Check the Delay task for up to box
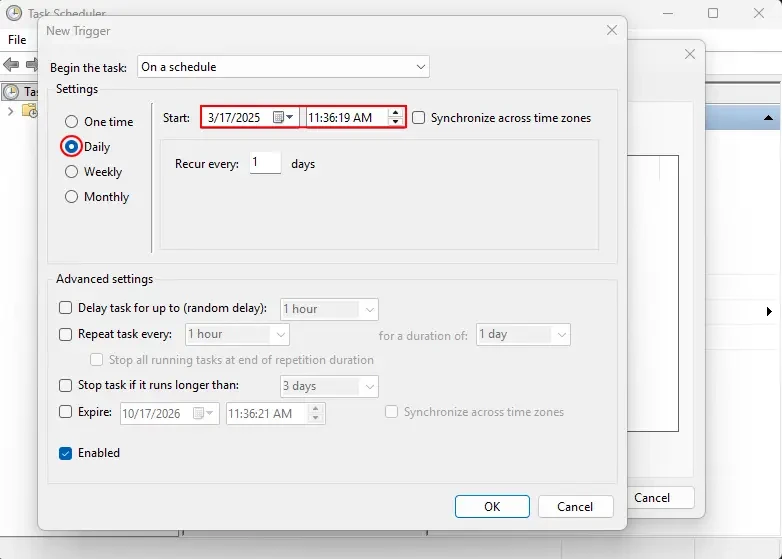782x559 pixels. pyautogui.click(x=66, y=309)
